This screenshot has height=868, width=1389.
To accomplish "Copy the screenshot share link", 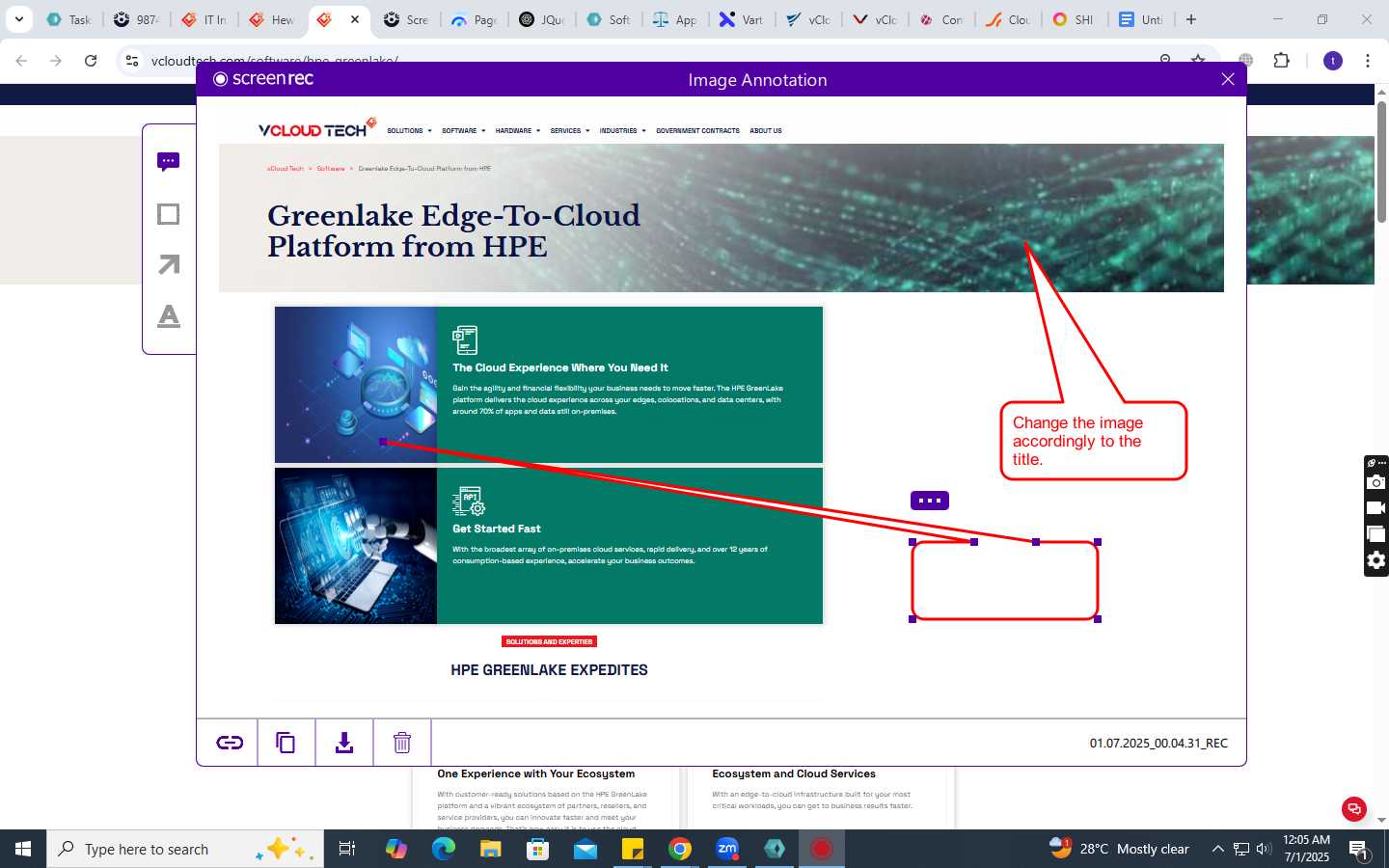I will pos(229,743).
